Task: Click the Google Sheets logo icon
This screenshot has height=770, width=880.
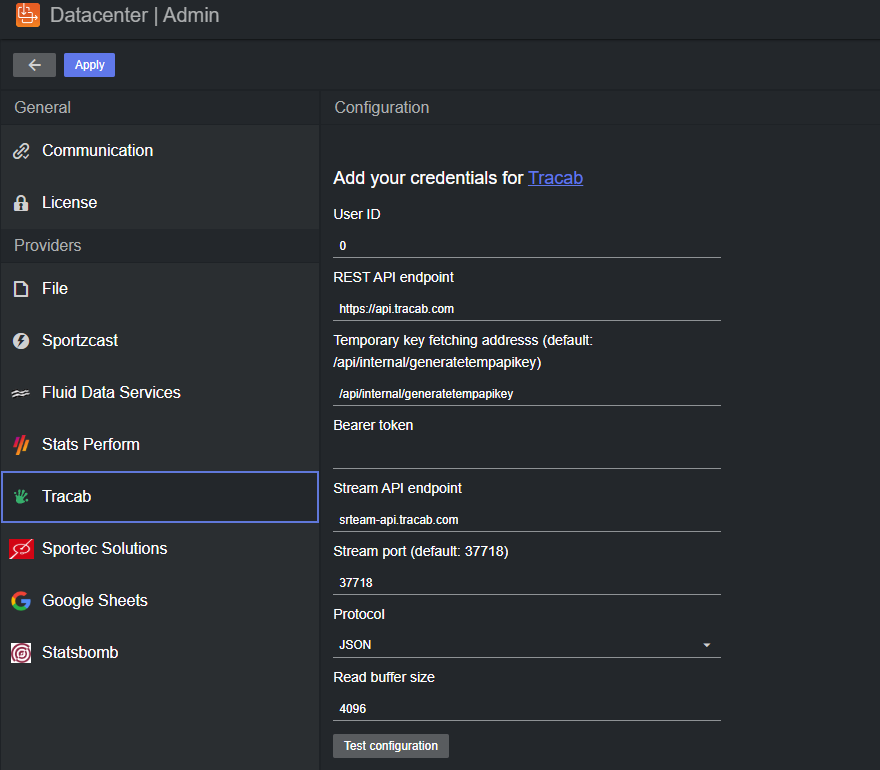Action: click(x=21, y=601)
